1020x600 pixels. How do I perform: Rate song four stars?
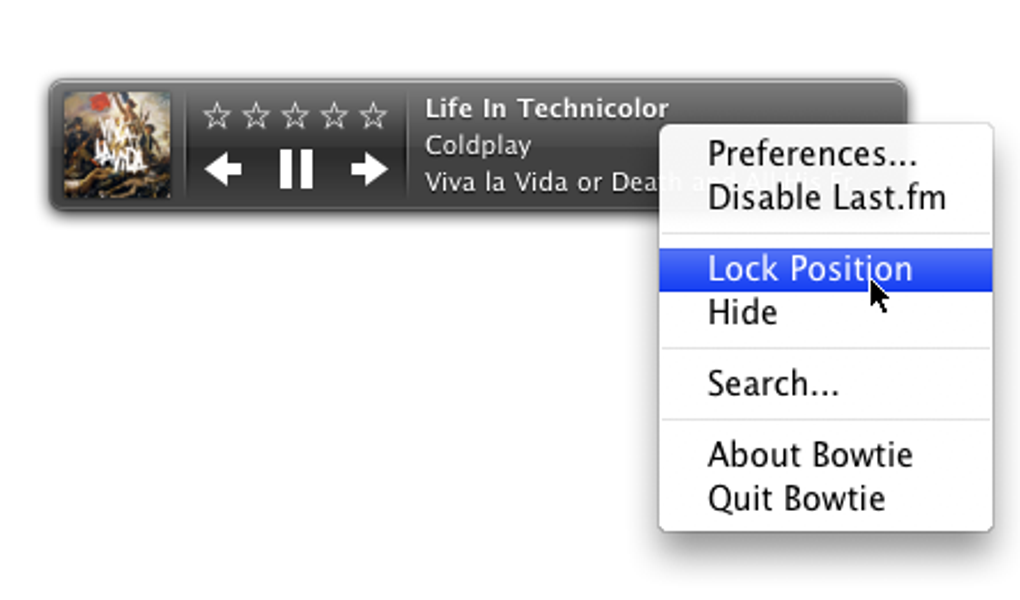point(334,116)
